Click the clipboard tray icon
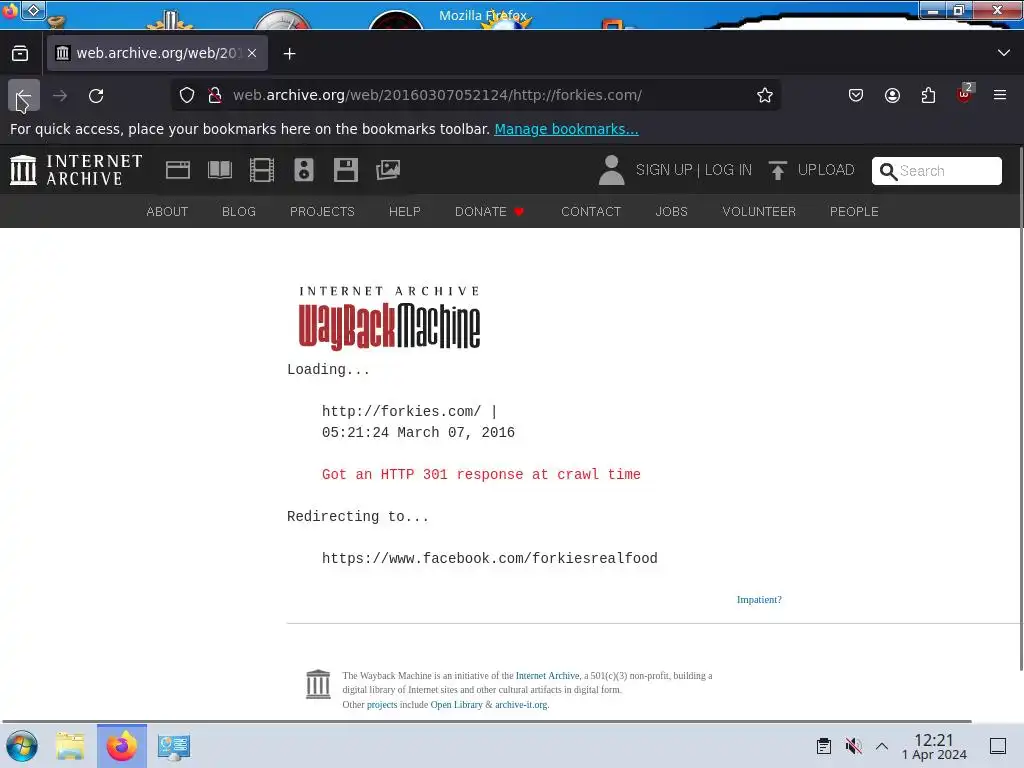 [824, 746]
